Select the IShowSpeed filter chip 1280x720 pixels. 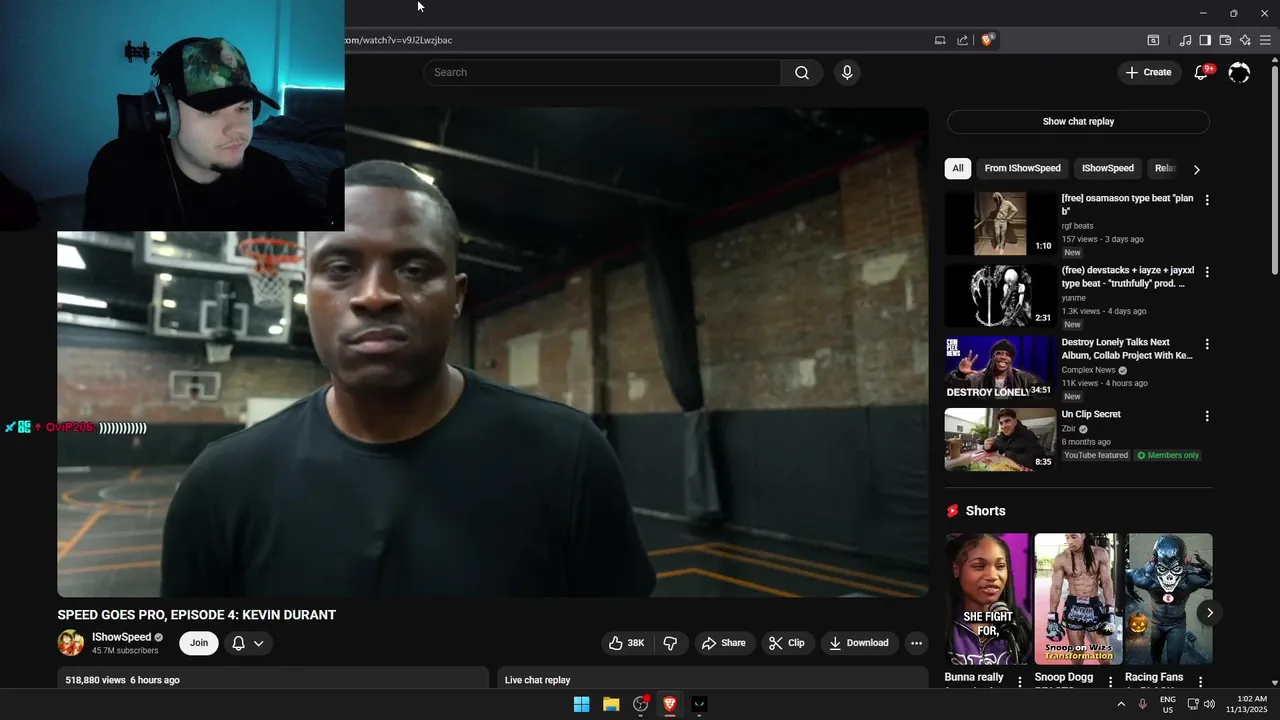tap(1108, 168)
